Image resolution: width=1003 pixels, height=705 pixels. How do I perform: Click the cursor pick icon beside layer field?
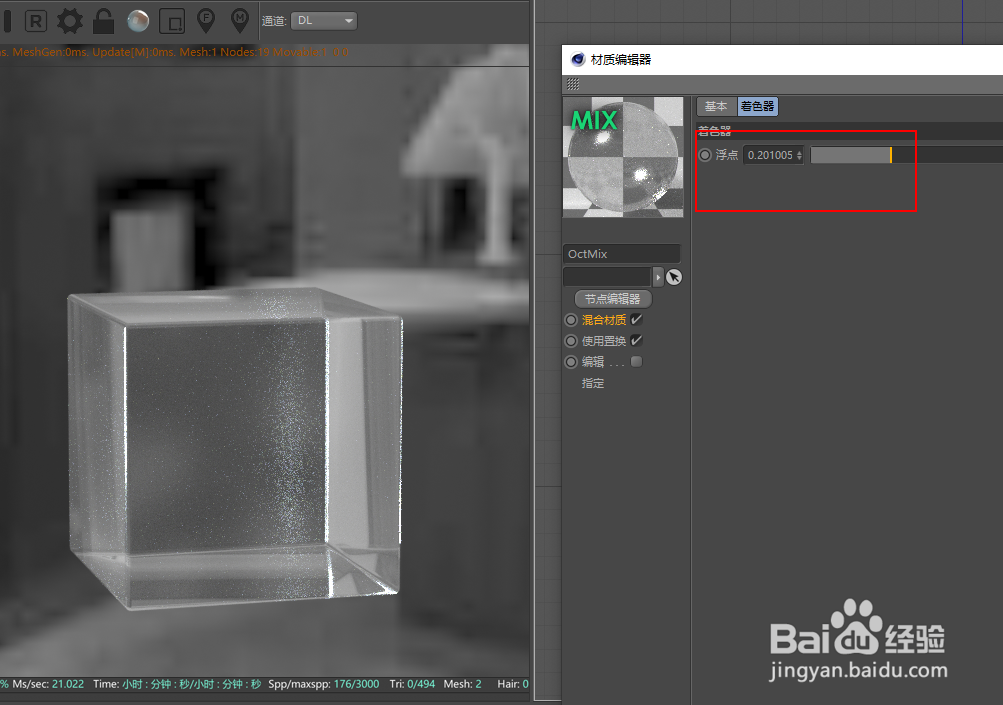tap(674, 277)
